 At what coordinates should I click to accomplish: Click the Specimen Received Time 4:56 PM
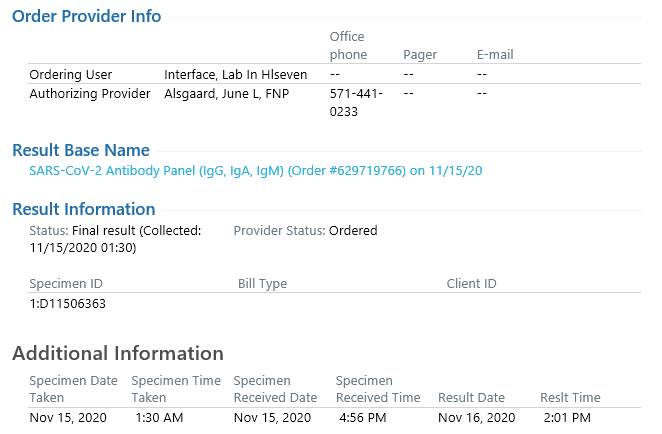[363, 418]
